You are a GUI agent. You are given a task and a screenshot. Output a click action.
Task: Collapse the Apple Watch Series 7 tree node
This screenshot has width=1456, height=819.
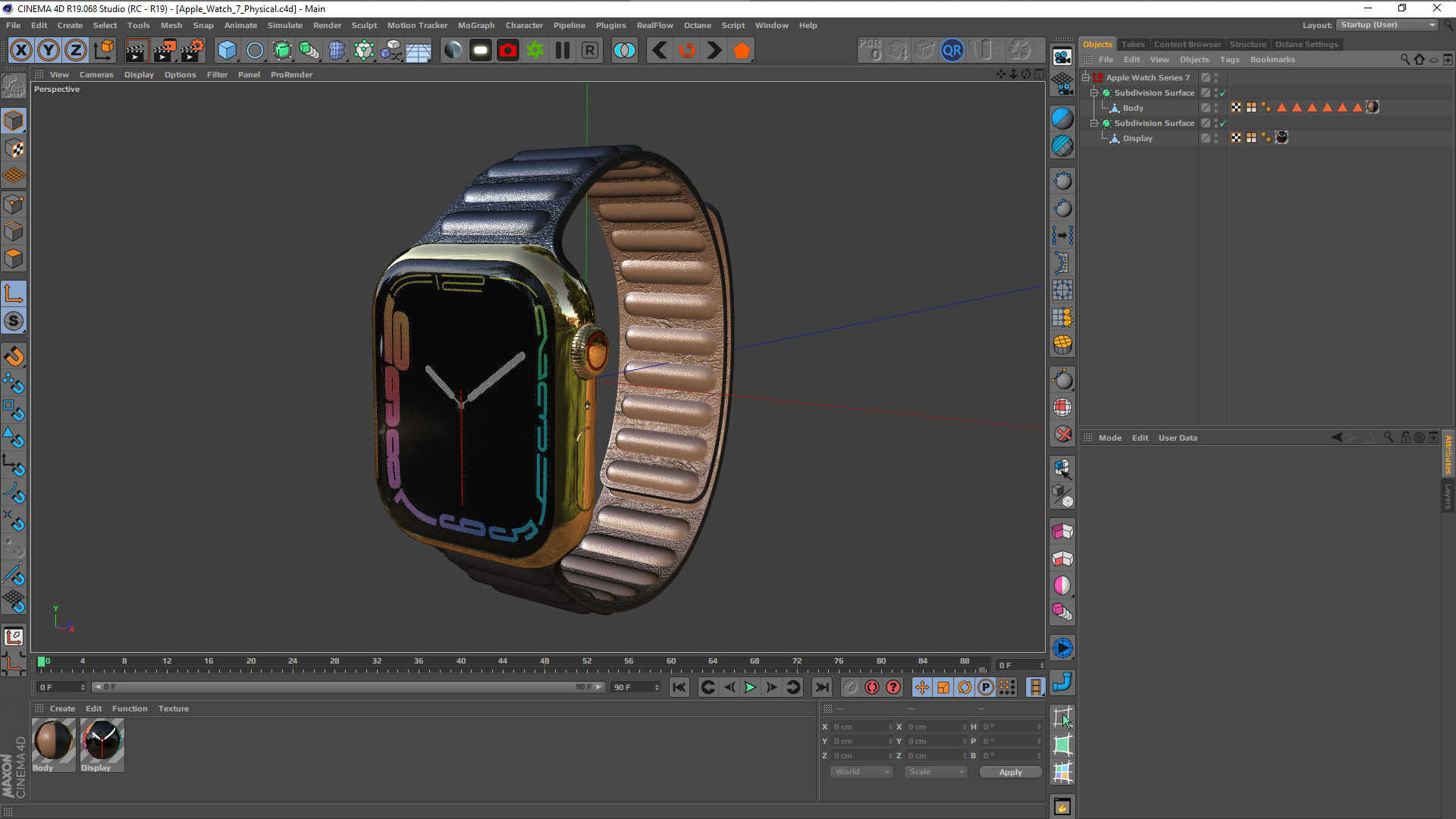pyautogui.click(x=1086, y=77)
